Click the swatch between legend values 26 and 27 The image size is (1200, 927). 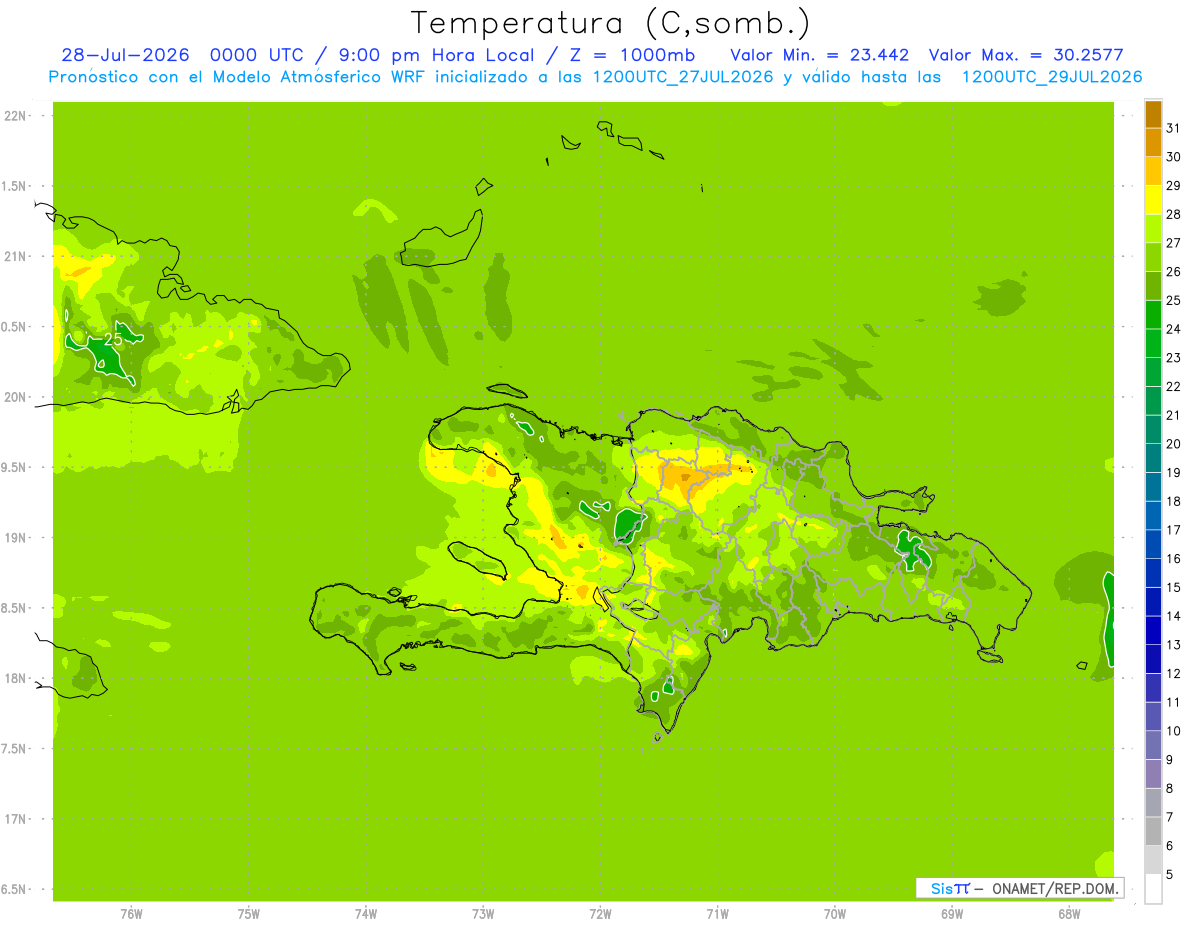click(1153, 257)
